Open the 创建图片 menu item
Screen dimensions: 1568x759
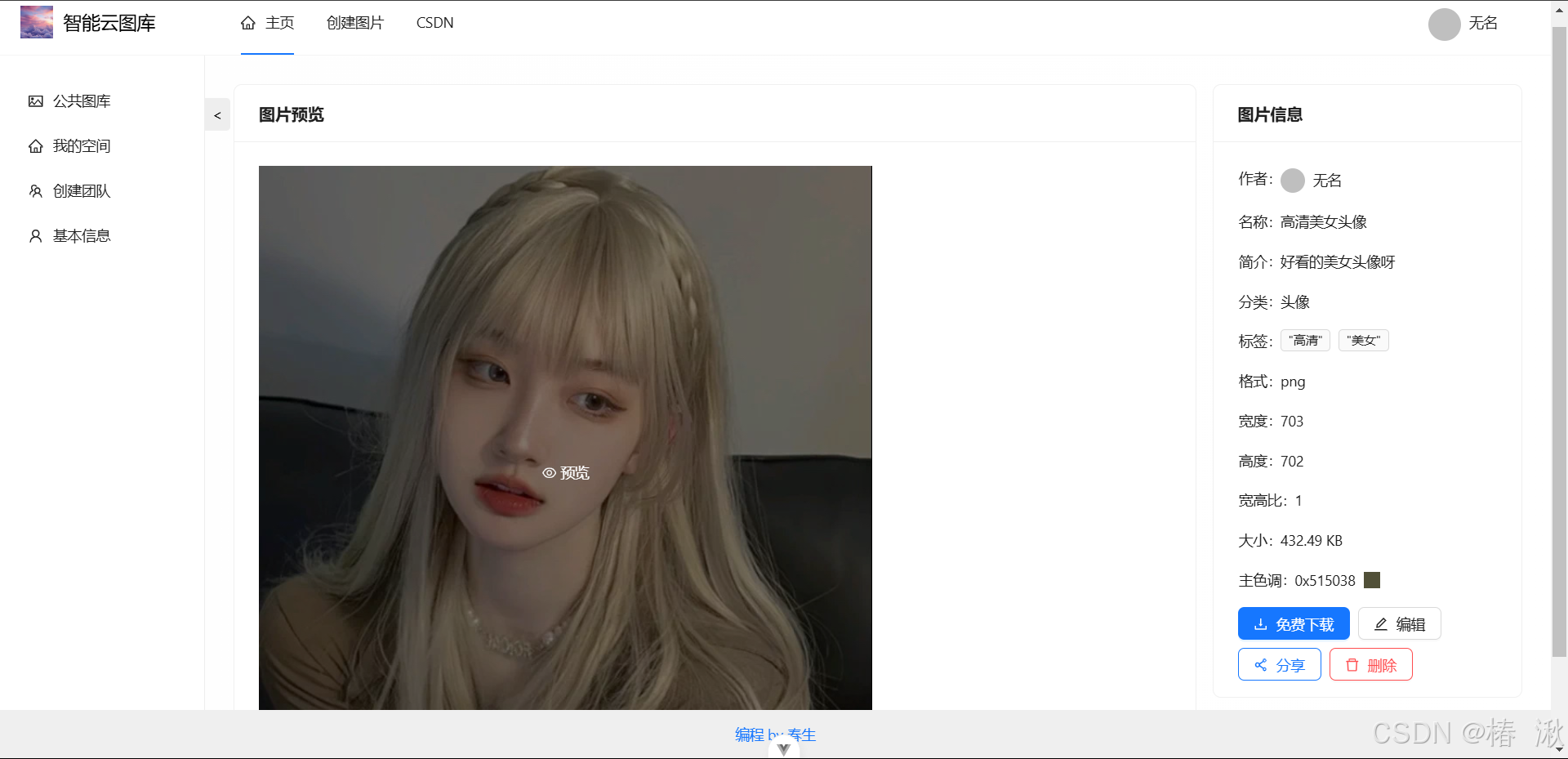point(355,23)
